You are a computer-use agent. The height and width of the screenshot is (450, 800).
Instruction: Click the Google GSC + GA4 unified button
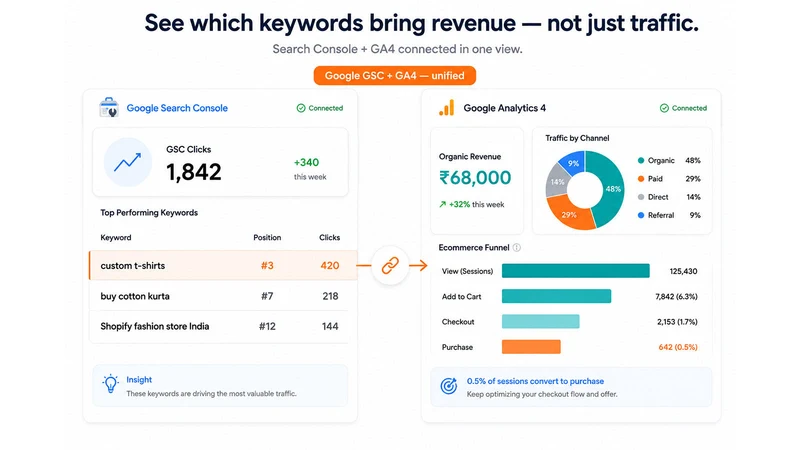point(395,76)
